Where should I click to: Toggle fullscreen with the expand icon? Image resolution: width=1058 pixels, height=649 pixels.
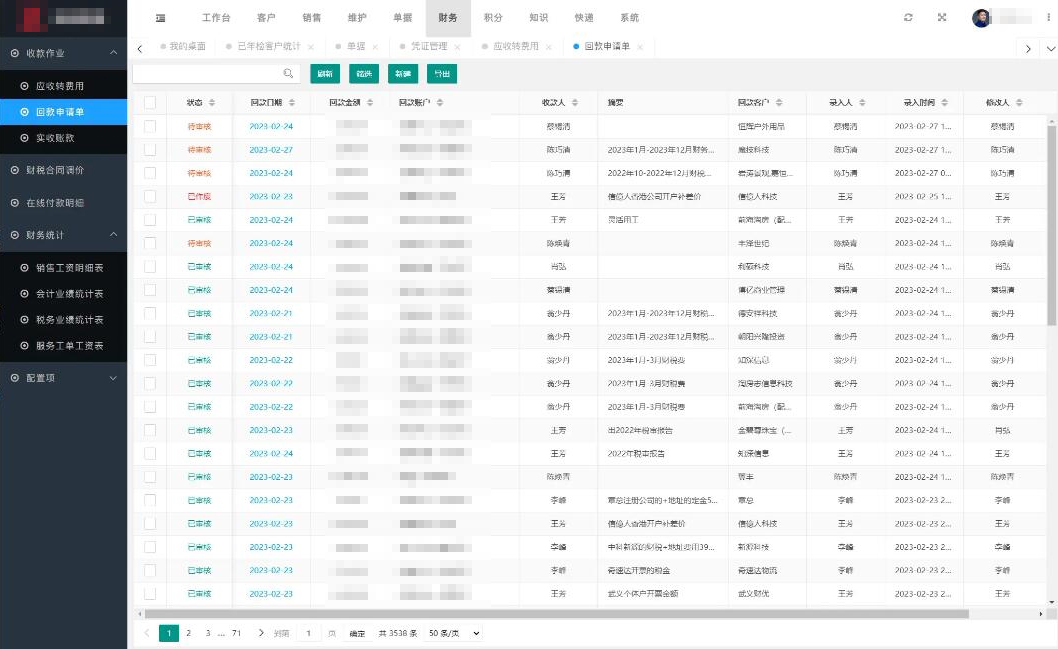[942, 18]
